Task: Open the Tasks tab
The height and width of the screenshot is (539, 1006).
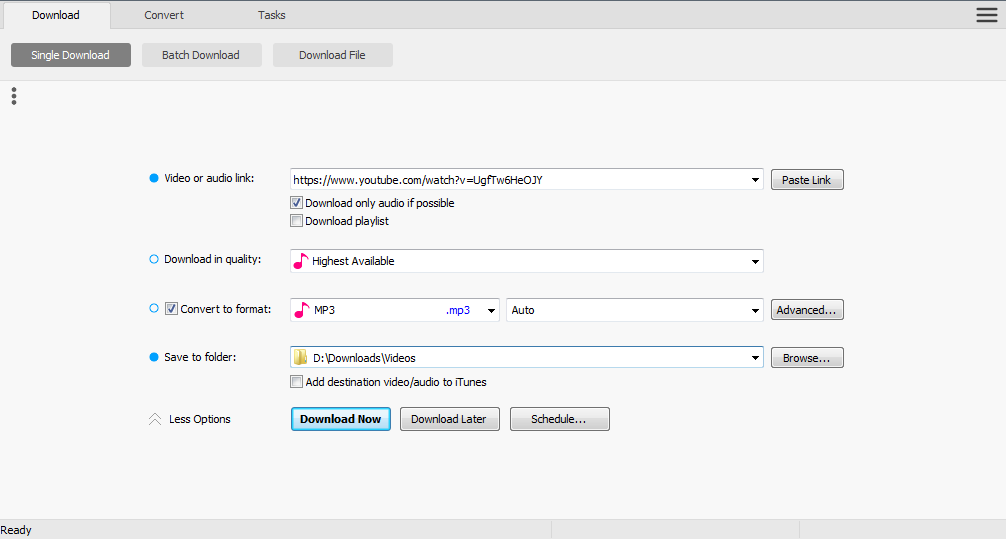Action: pos(271,15)
